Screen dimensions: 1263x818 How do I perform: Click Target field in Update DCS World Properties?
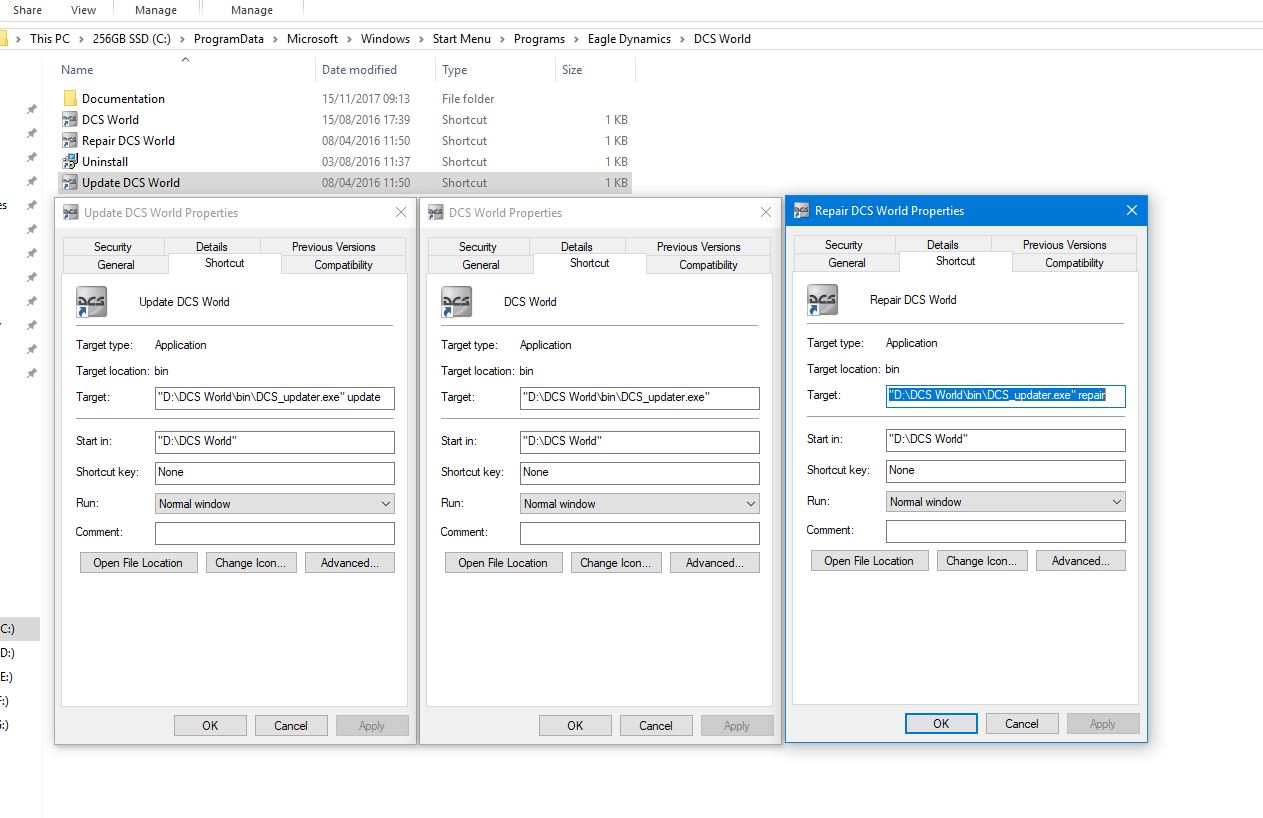[275, 398]
